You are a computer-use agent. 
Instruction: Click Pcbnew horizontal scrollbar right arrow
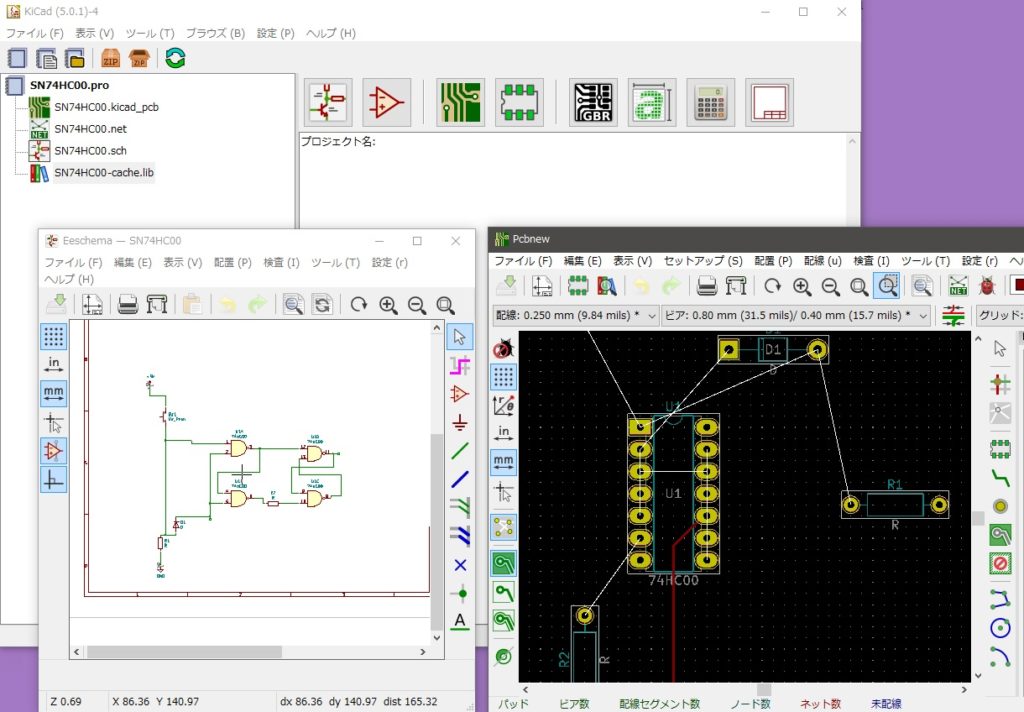pos(964,689)
